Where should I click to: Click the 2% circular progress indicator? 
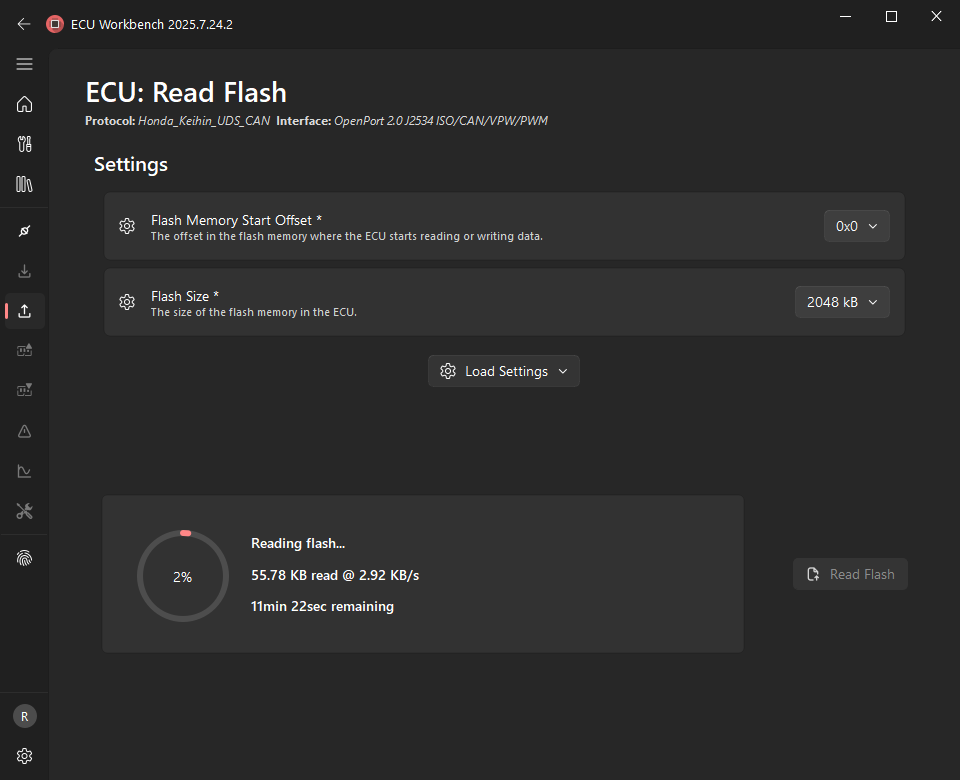[x=183, y=576]
